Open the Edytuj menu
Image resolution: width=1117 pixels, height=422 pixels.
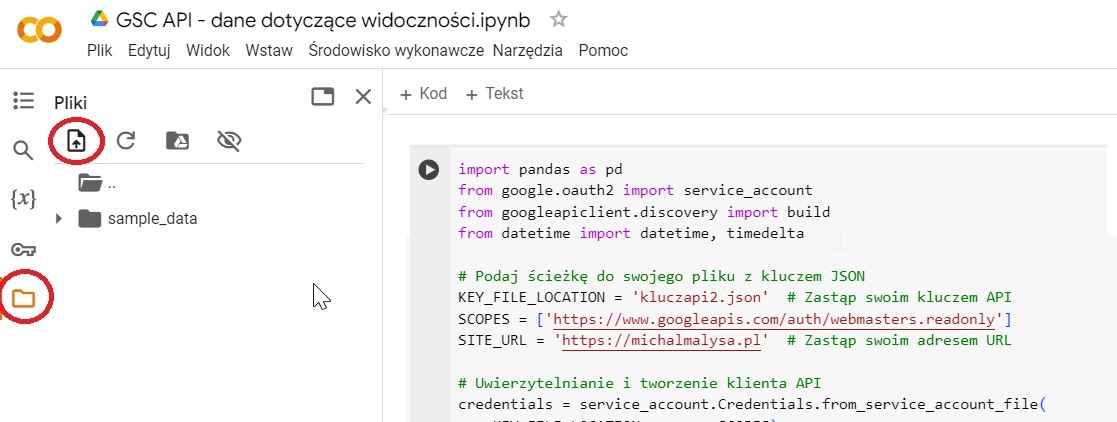tap(149, 51)
